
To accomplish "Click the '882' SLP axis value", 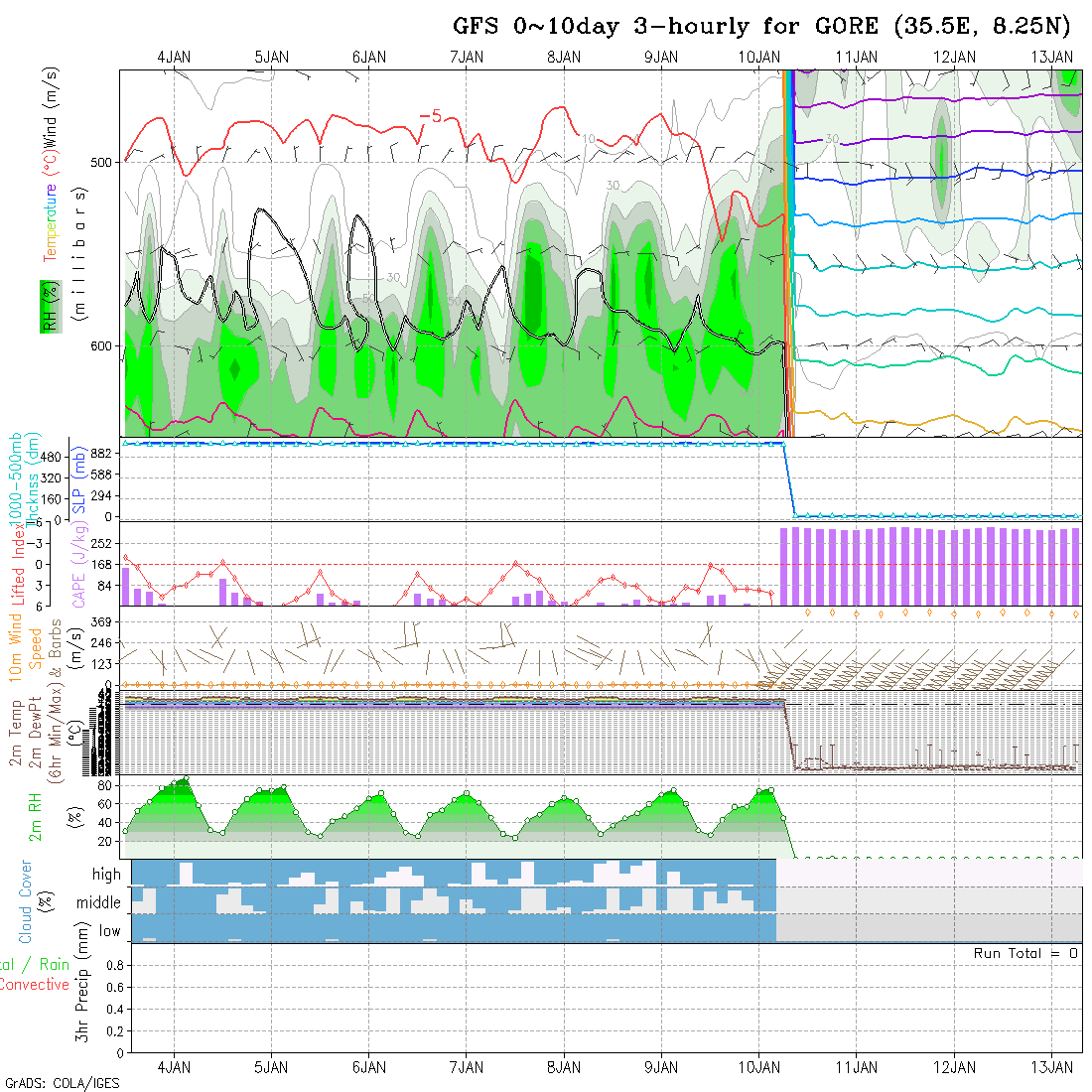I will click(101, 454).
